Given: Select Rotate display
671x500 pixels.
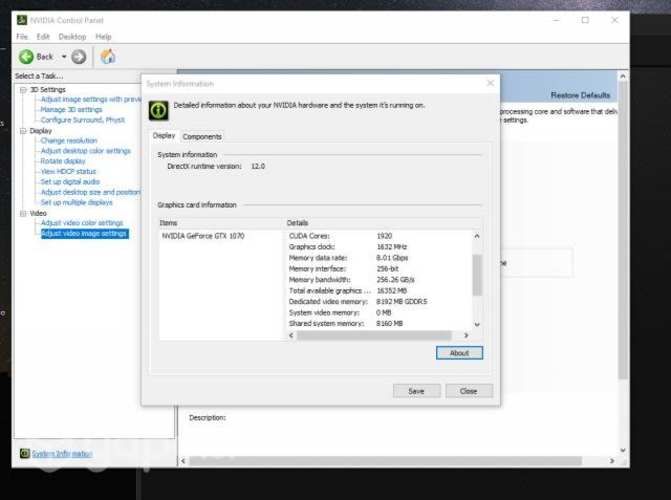Looking at the screenshot, I should (63, 161).
